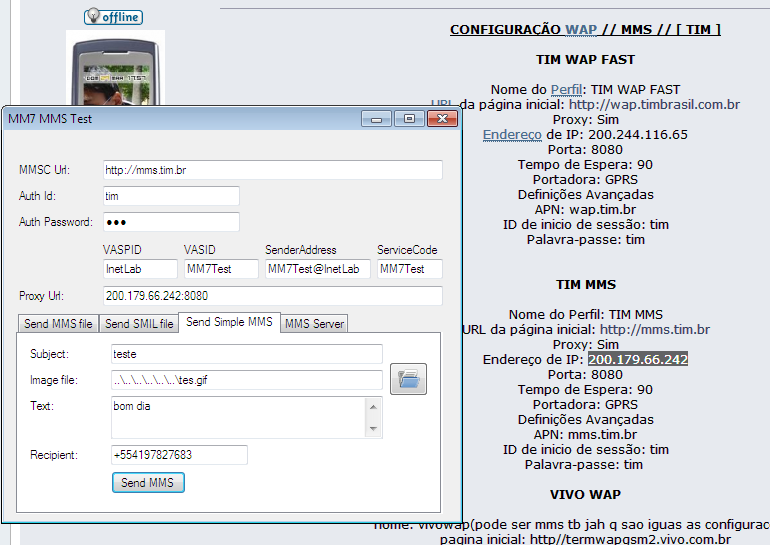Screen dimensions: 770x545
Task: Open the http://wap.timbrasil.com.br link
Action: (654, 105)
